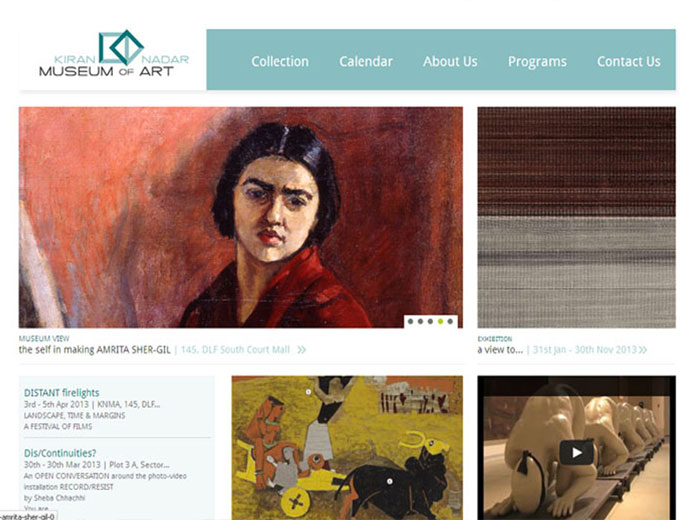Open the Contact Us page
The width and height of the screenshot is (700, 520).
[x=629, y=61]
